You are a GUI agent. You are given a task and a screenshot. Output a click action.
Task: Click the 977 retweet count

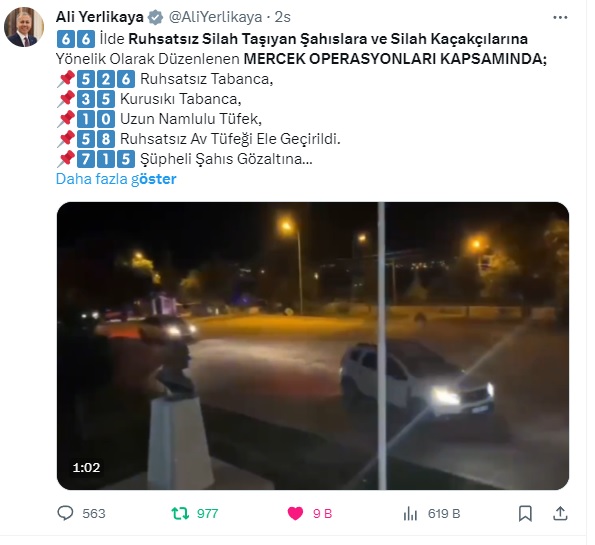coord(208,513)
